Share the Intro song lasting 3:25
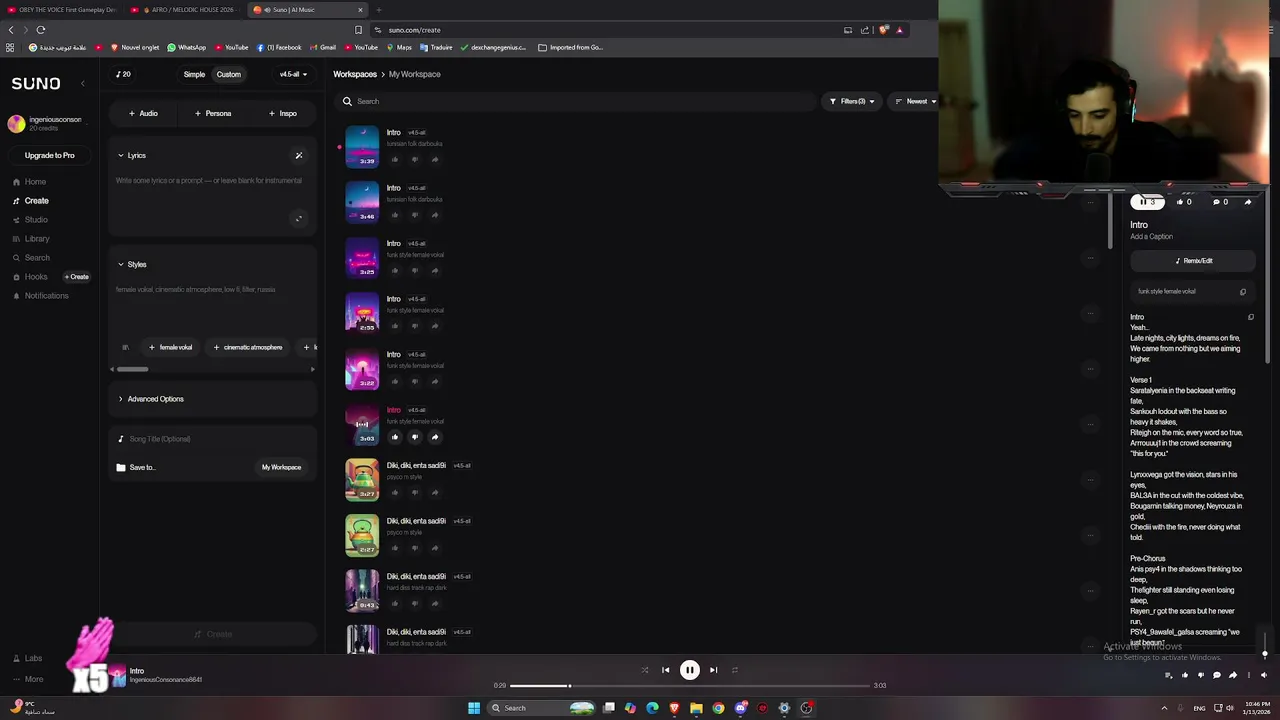Screen dimensions: 1280x720 [435, 270]
